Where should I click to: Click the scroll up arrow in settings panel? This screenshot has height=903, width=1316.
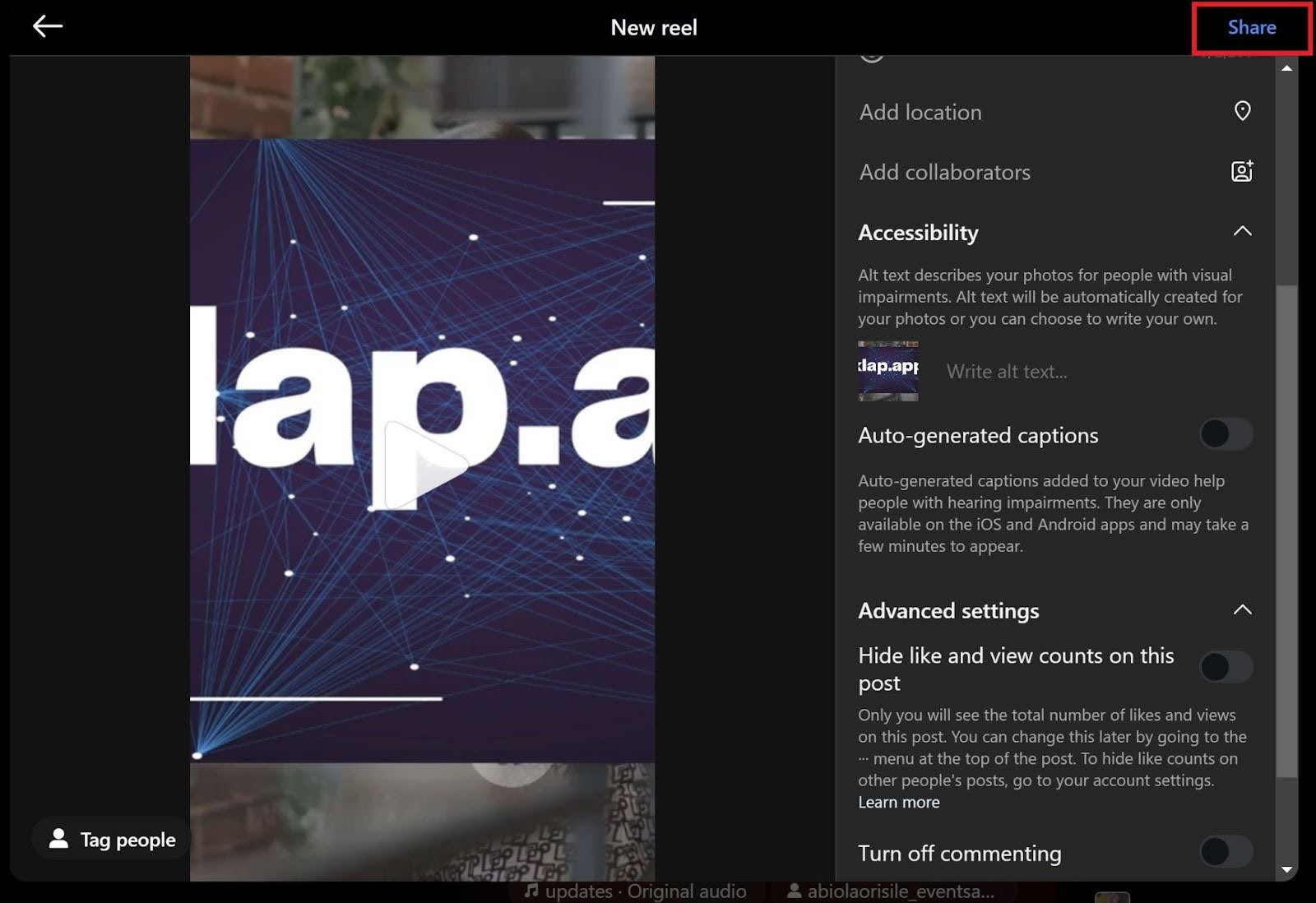[1286, 68]
